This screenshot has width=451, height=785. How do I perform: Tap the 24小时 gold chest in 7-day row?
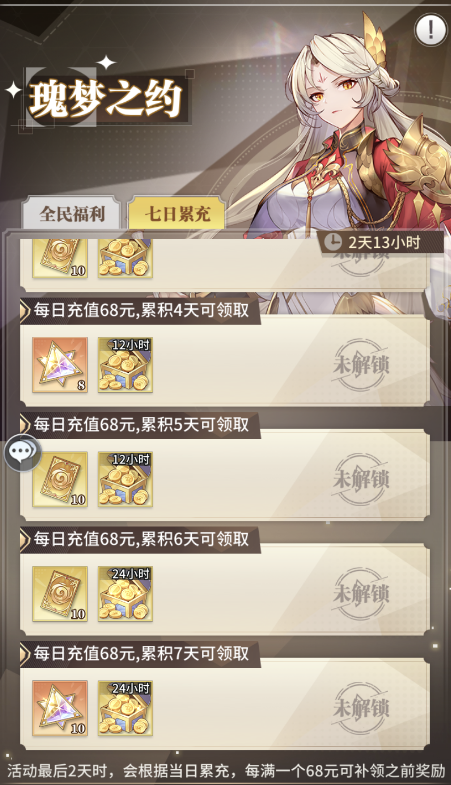(125, 708)
